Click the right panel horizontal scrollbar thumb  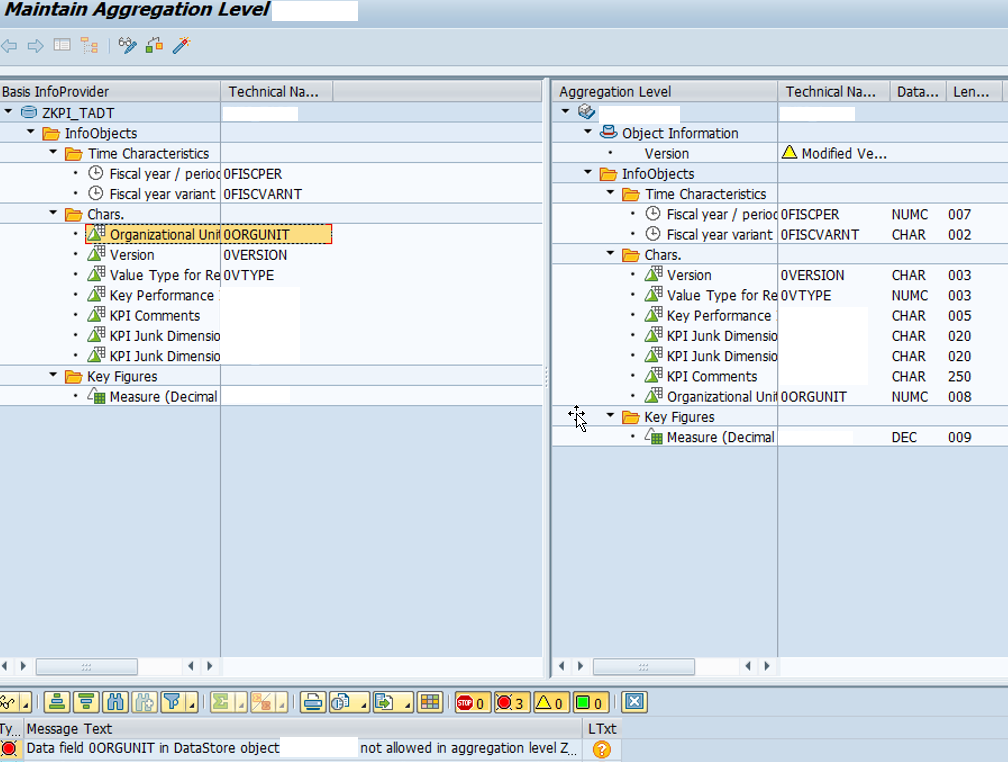[x=644, y=666]
